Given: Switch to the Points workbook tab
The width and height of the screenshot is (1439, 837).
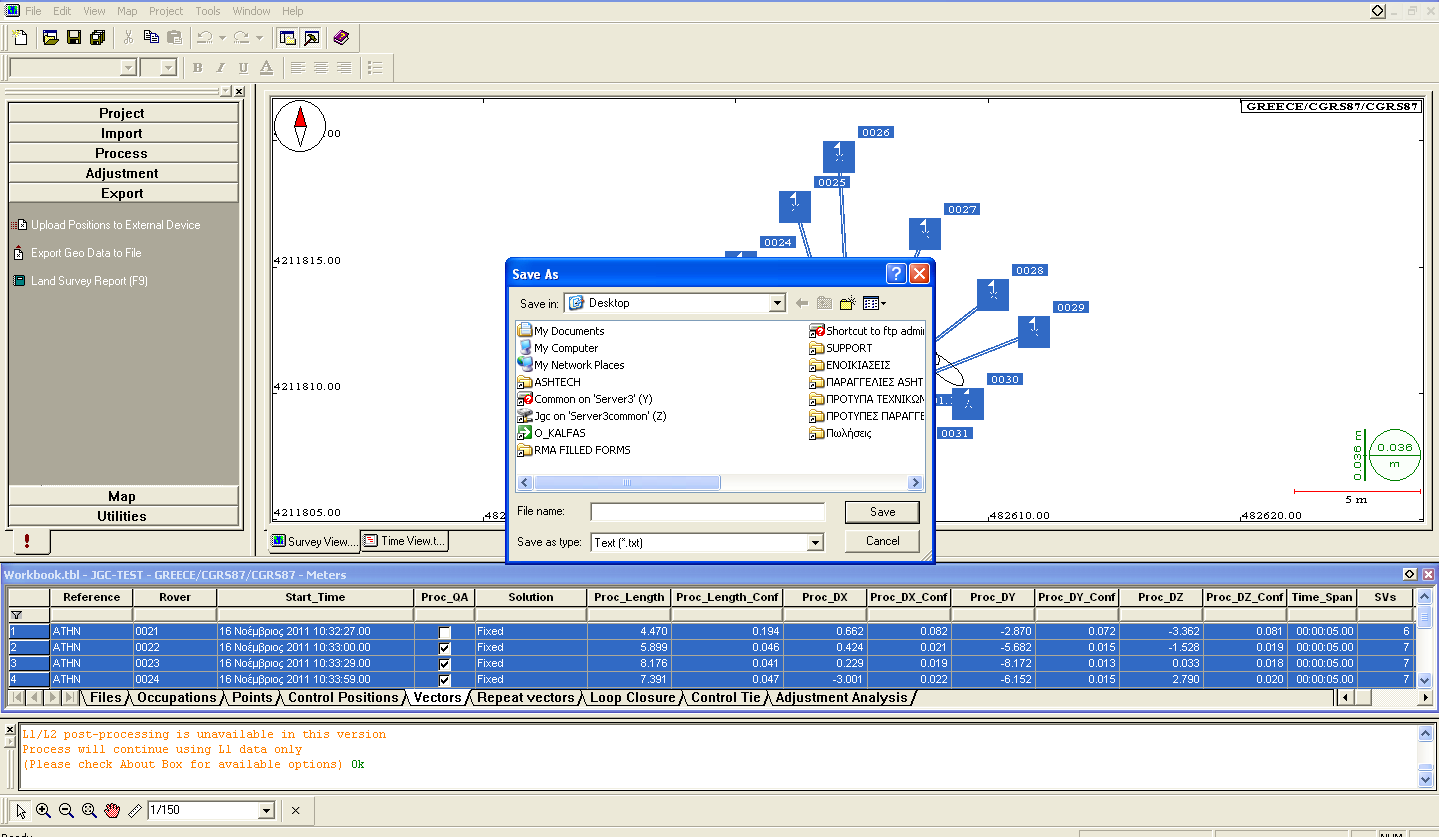Looking at the screenshot, I should [x=252, y=698].
